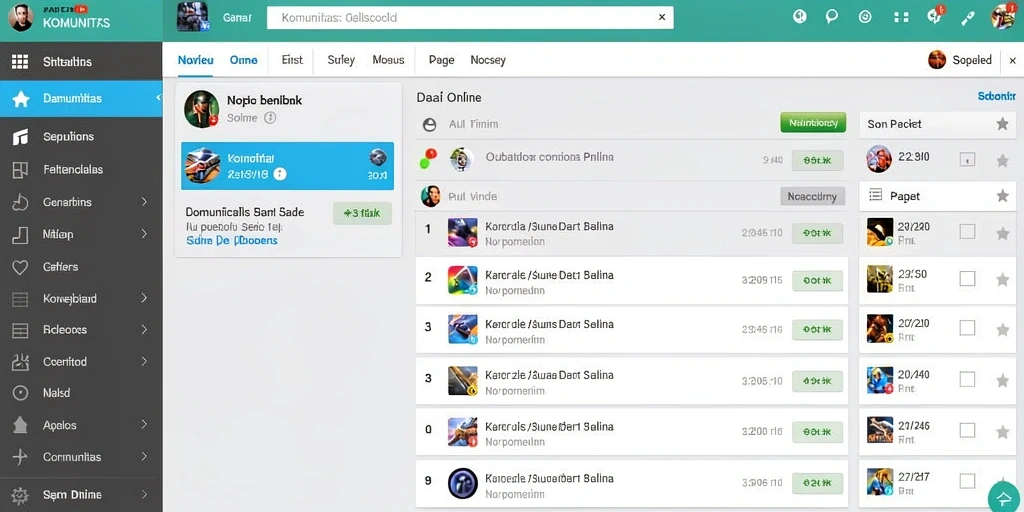1024x512 pixels.
Task: Click the star icon in Son Paciet header
Action: coord(1002,124)
